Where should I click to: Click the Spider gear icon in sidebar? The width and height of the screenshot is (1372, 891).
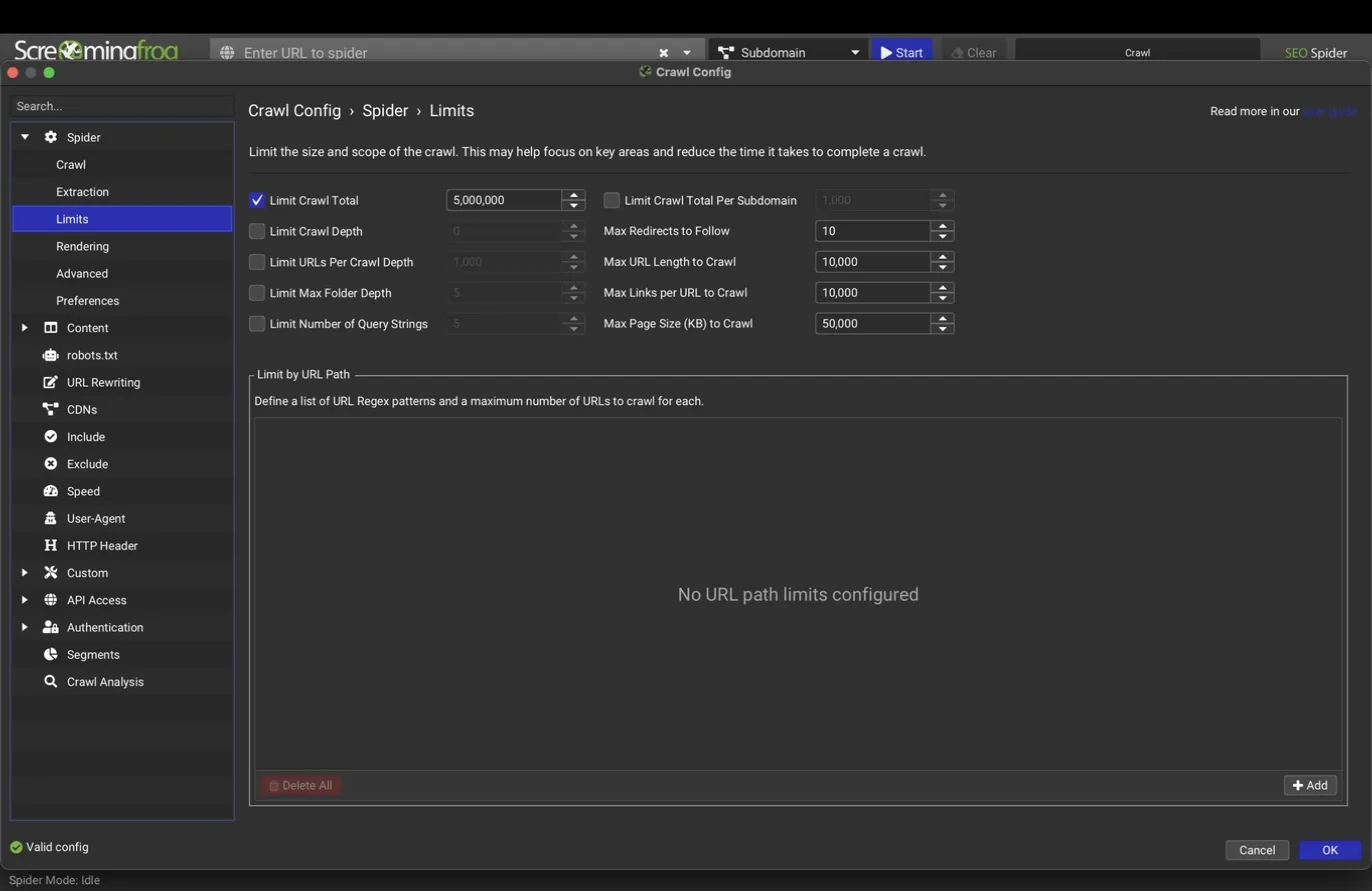pyautogui.click(x=50, y=137)
